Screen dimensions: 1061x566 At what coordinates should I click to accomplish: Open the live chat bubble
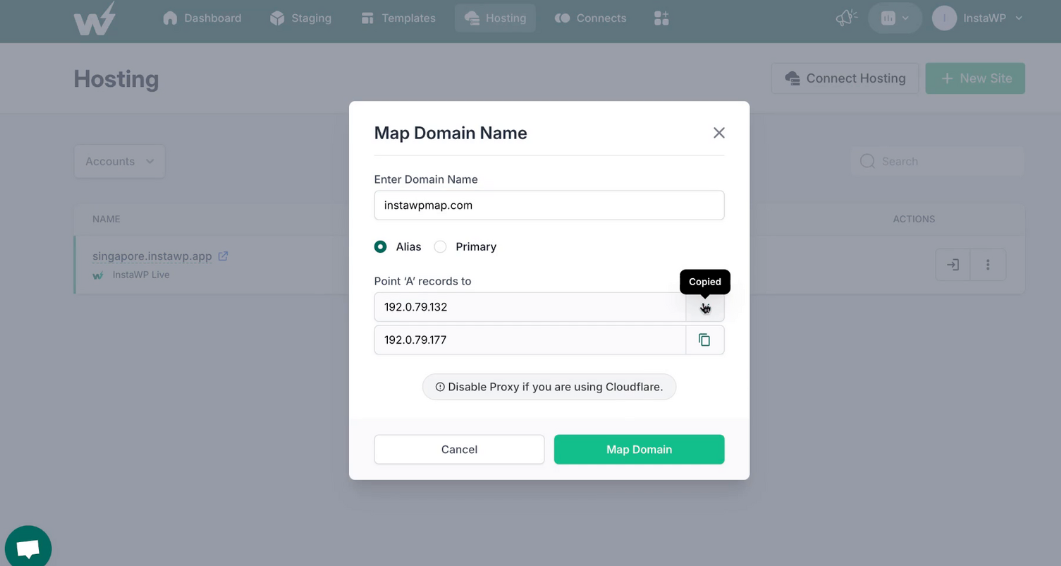(28, 547)
